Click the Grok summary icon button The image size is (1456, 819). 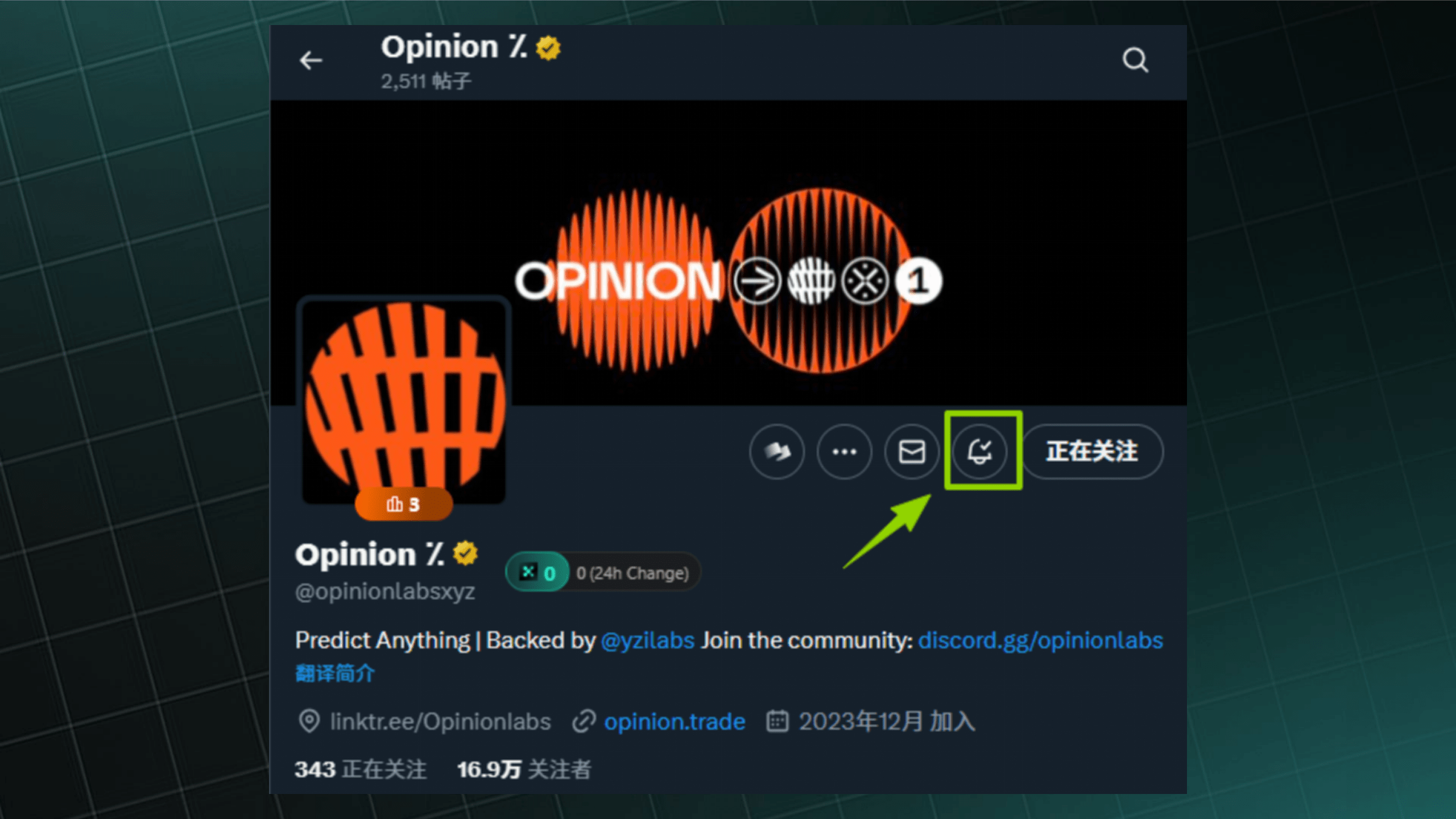[777, 452]
